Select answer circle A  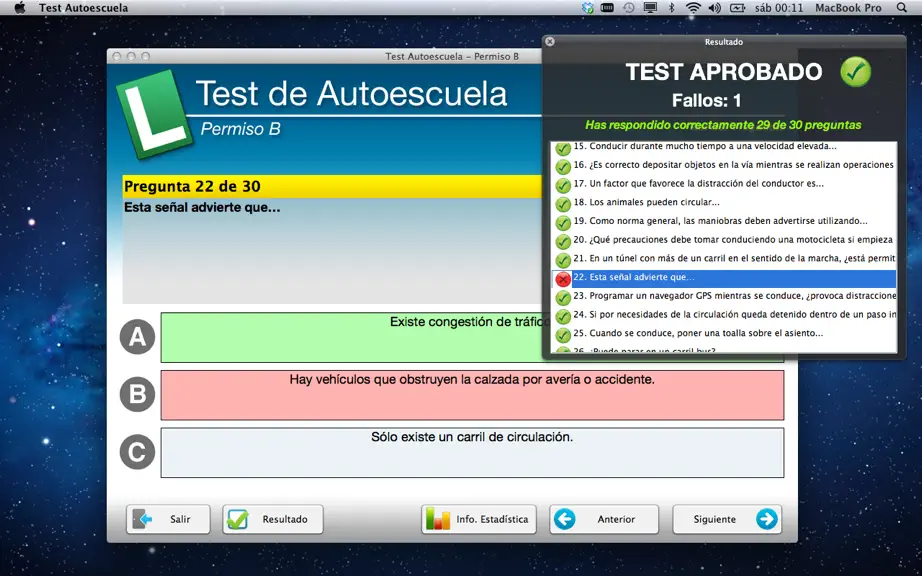[x=137, y=337]
